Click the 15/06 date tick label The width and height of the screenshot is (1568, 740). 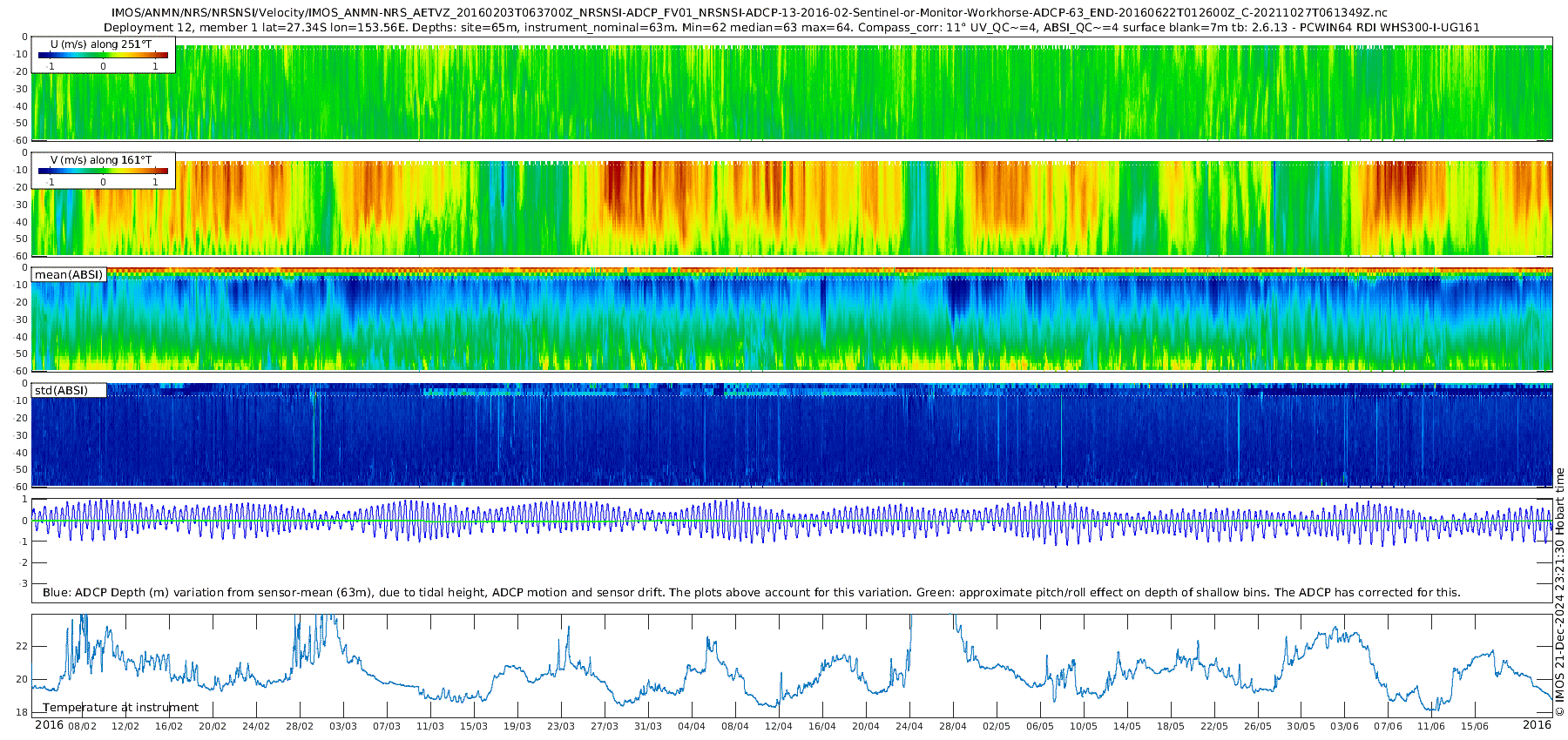(x=1475, y=726)
